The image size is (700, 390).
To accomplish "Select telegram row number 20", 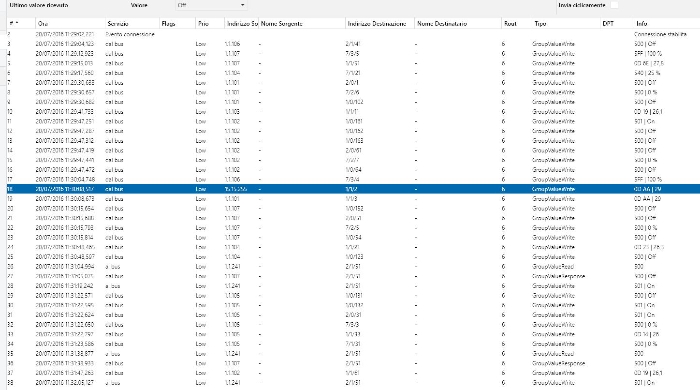I will 353,208.
